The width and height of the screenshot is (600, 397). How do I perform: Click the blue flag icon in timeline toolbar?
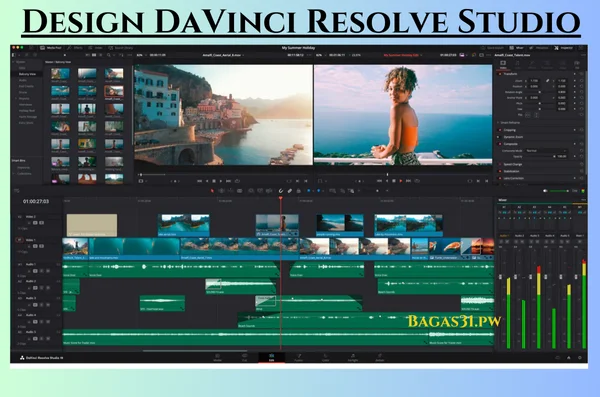(309, 191)
